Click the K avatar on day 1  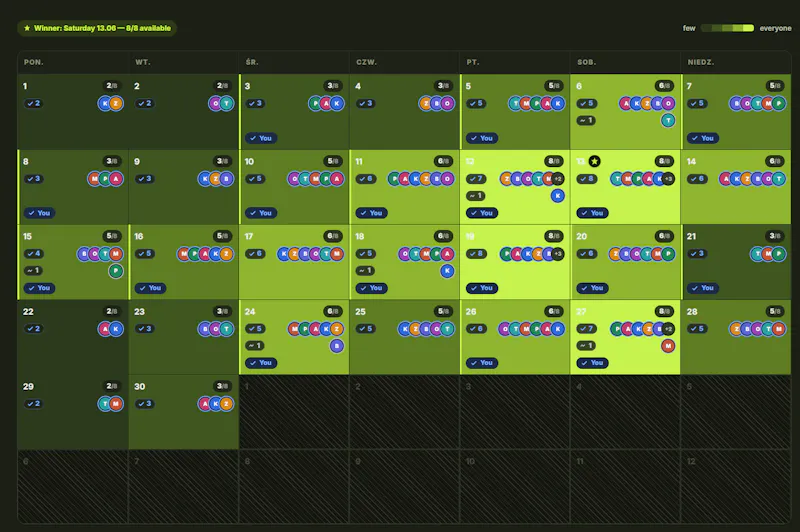pos(105,104)
